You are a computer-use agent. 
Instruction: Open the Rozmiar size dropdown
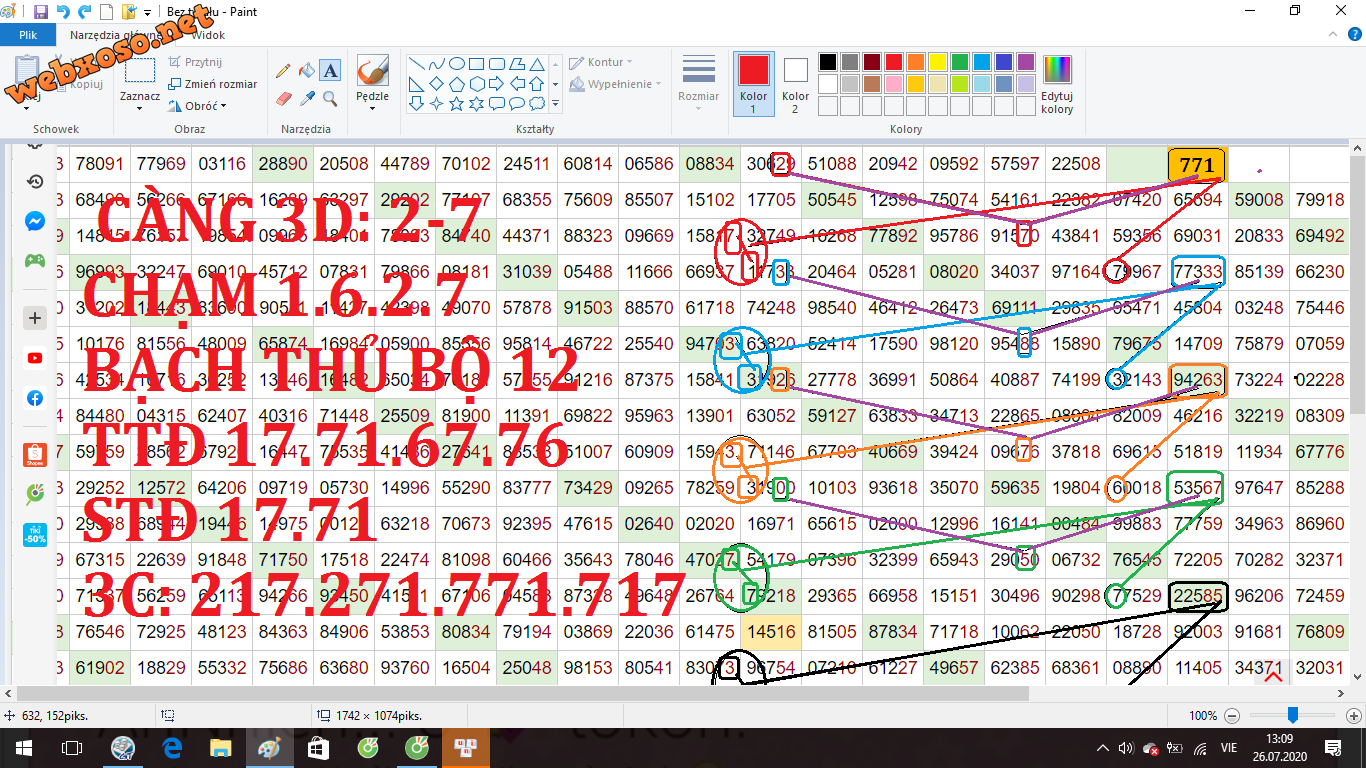point(698,80)
